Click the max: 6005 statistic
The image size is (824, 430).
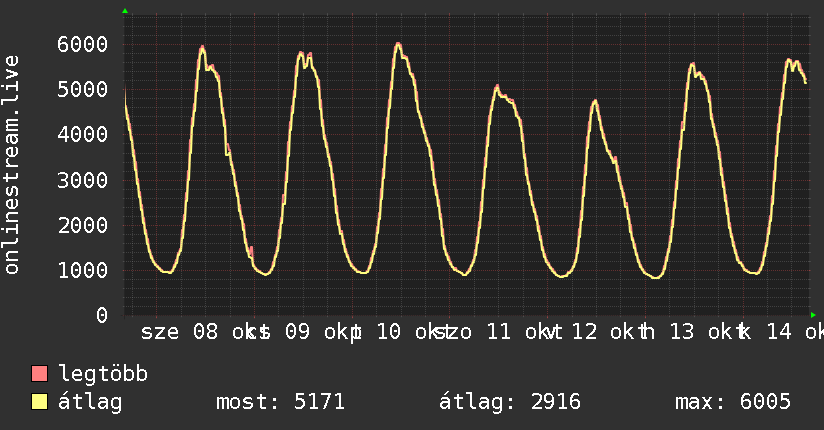tap(733, 402)
